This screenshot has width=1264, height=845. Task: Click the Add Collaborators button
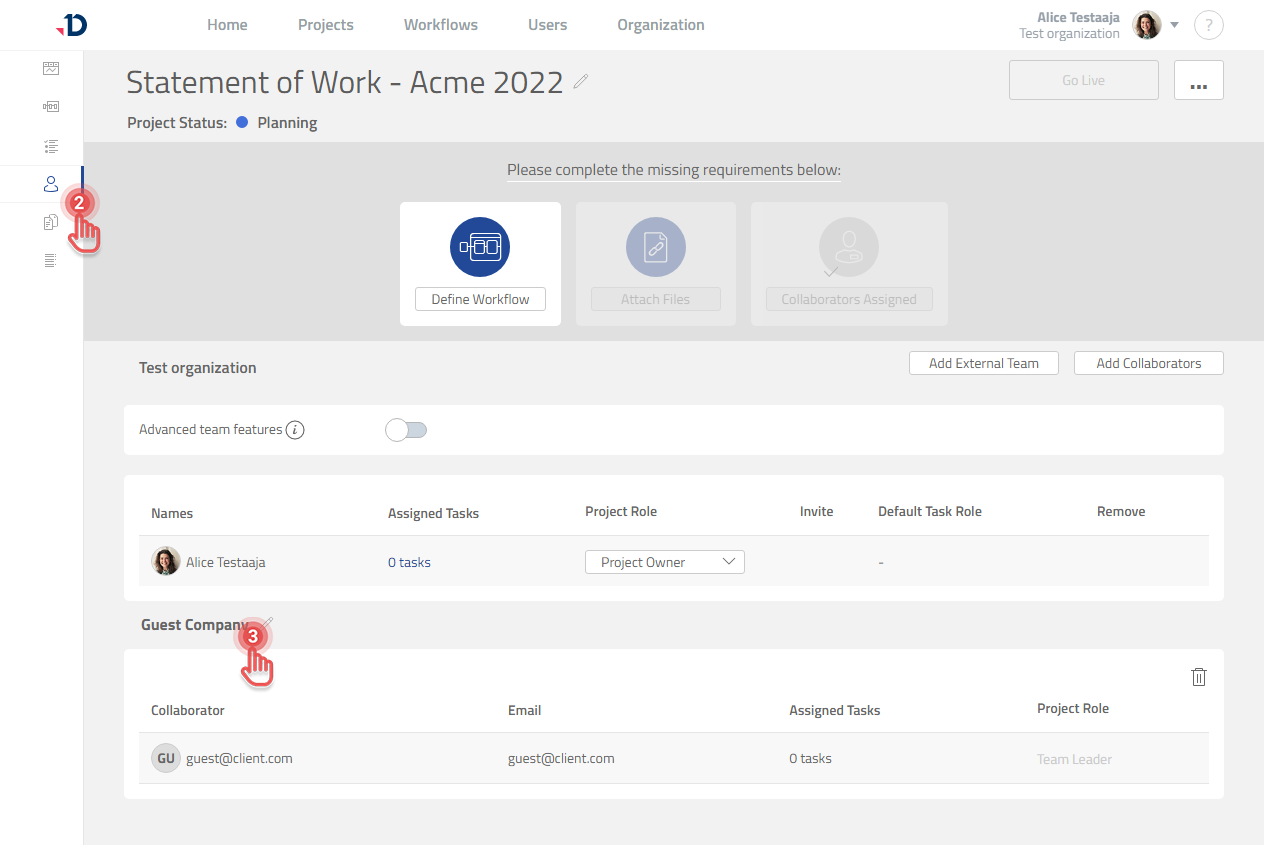coord(1148,363)
